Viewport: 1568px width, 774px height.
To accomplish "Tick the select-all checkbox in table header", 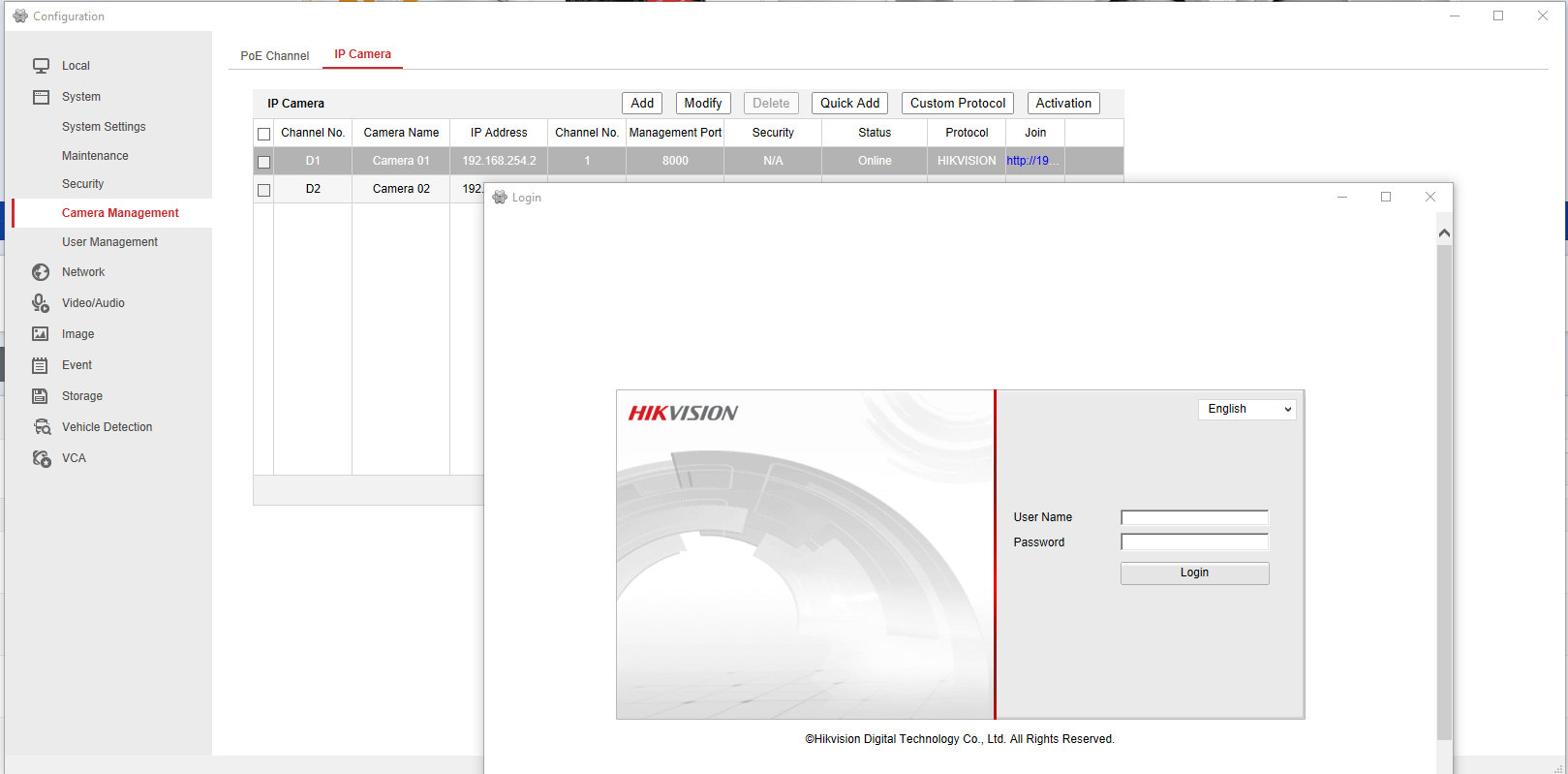I will point(263,134).
